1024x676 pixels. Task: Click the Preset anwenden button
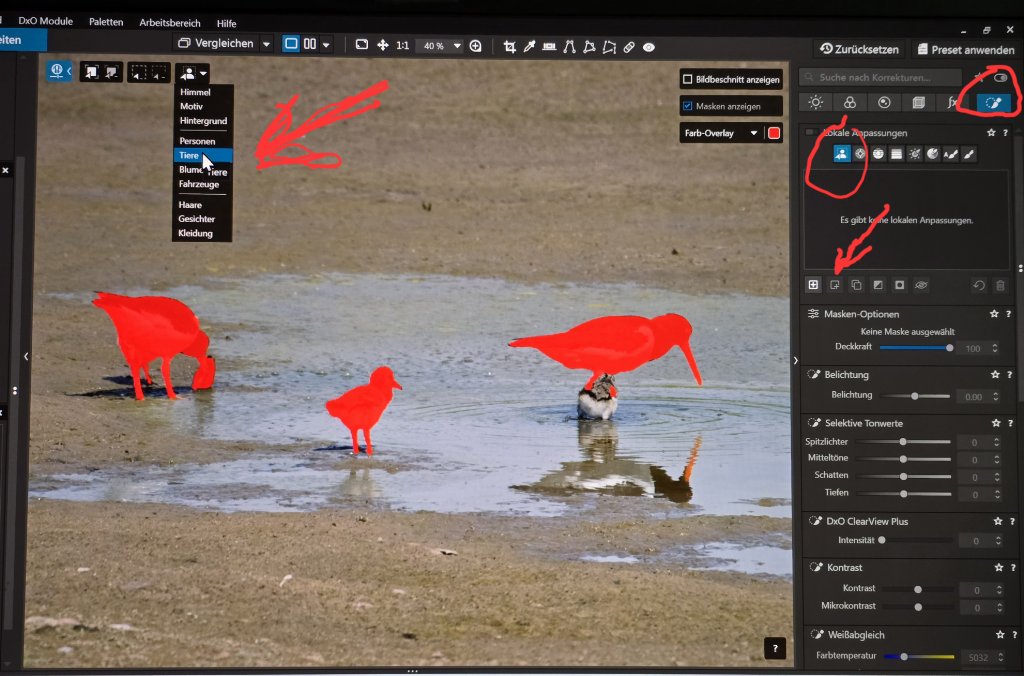point(966,50)
